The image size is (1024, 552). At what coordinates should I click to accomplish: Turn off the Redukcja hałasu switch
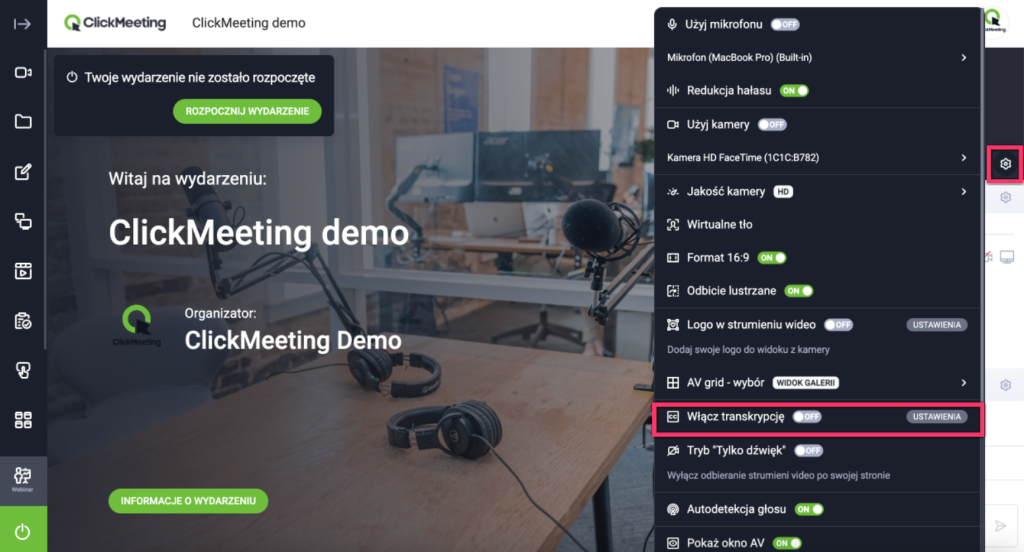click(x=794, y=91)
